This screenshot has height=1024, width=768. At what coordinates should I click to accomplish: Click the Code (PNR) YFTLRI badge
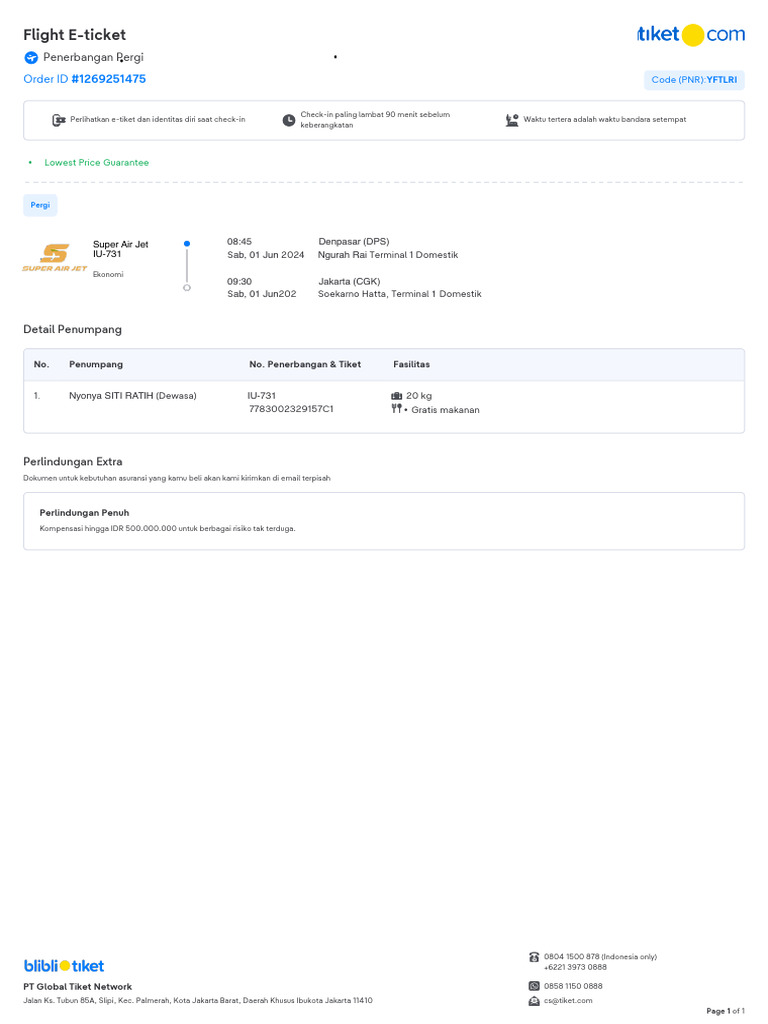point(694,80)
